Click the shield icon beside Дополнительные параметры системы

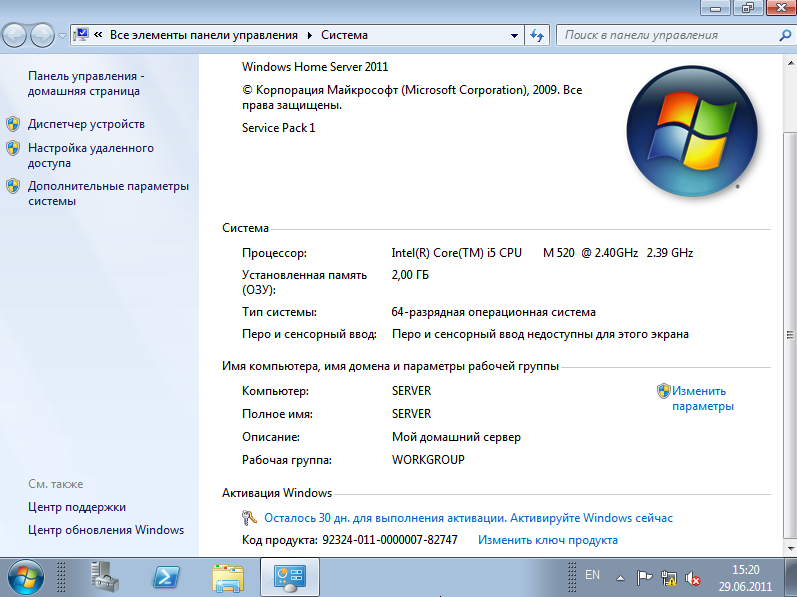13,186
